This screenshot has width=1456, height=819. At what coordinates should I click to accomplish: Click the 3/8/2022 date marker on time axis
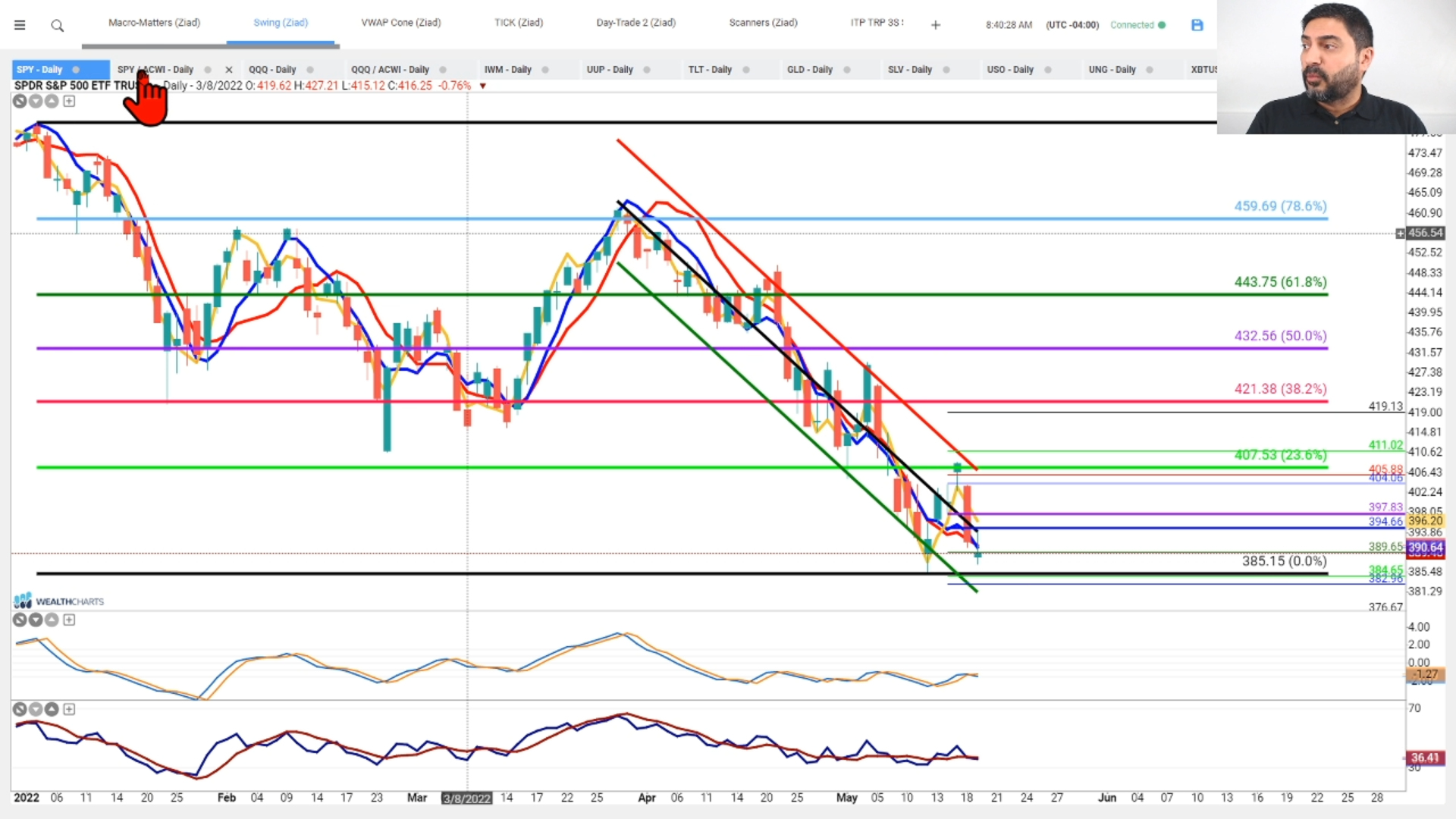point(466,799)
